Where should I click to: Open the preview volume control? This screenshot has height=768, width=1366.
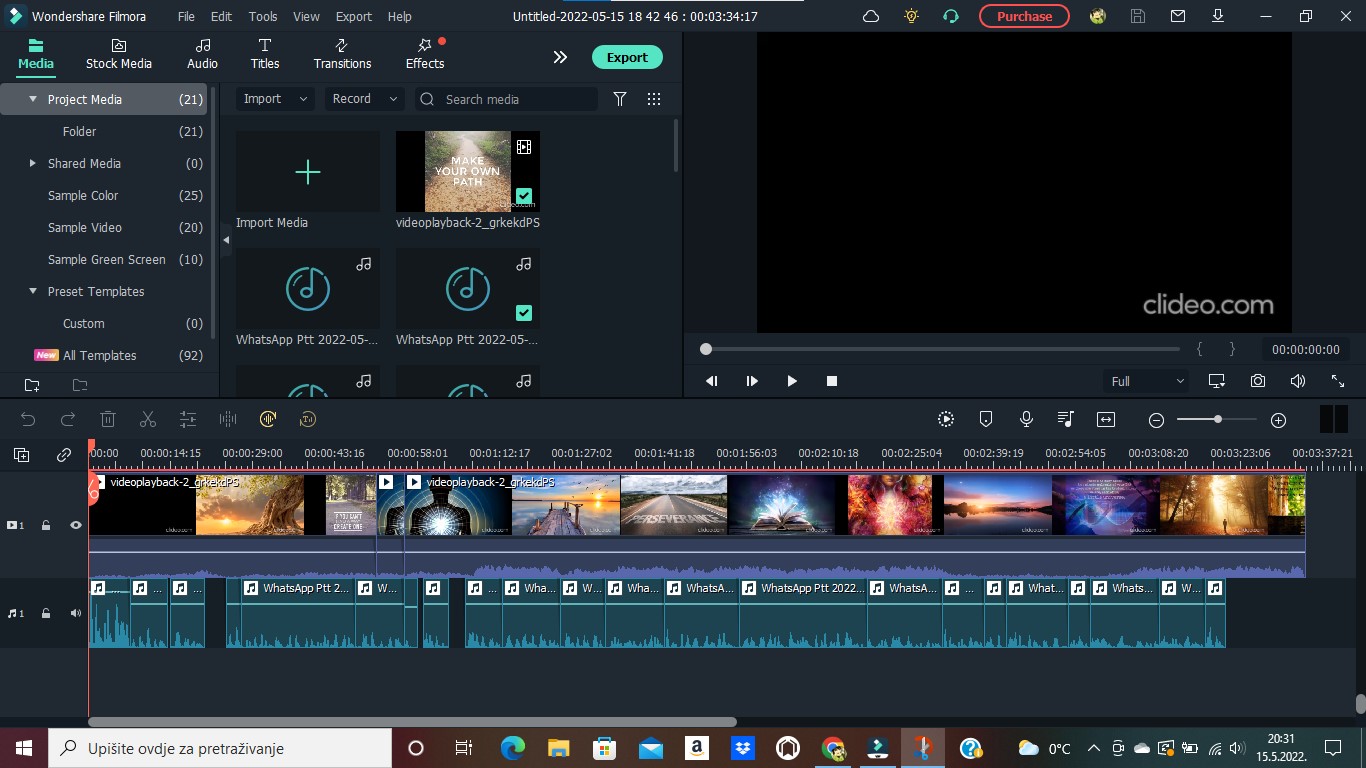pos(1298,381)
